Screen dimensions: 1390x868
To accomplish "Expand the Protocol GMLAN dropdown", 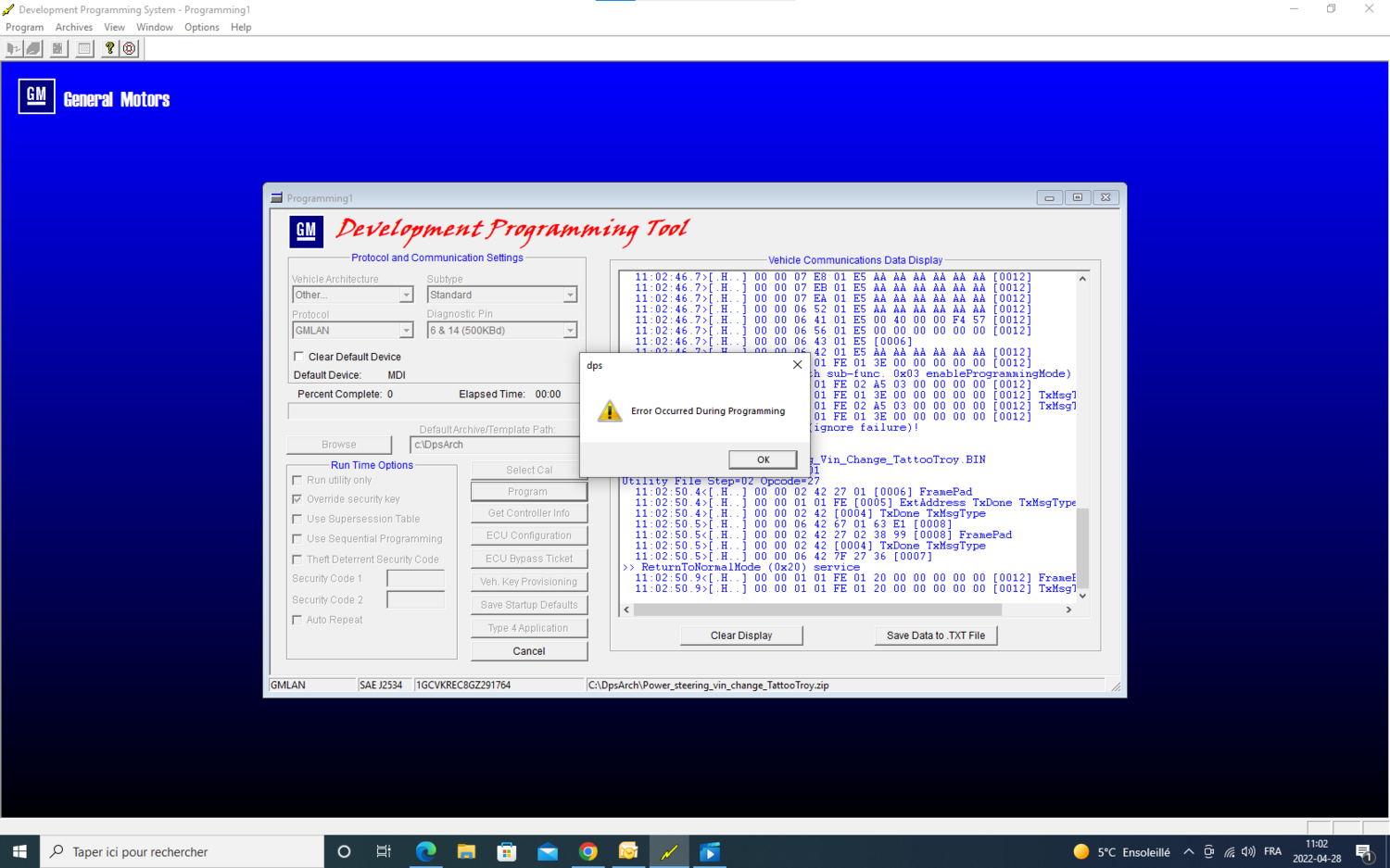I will (x=405, y=331).
